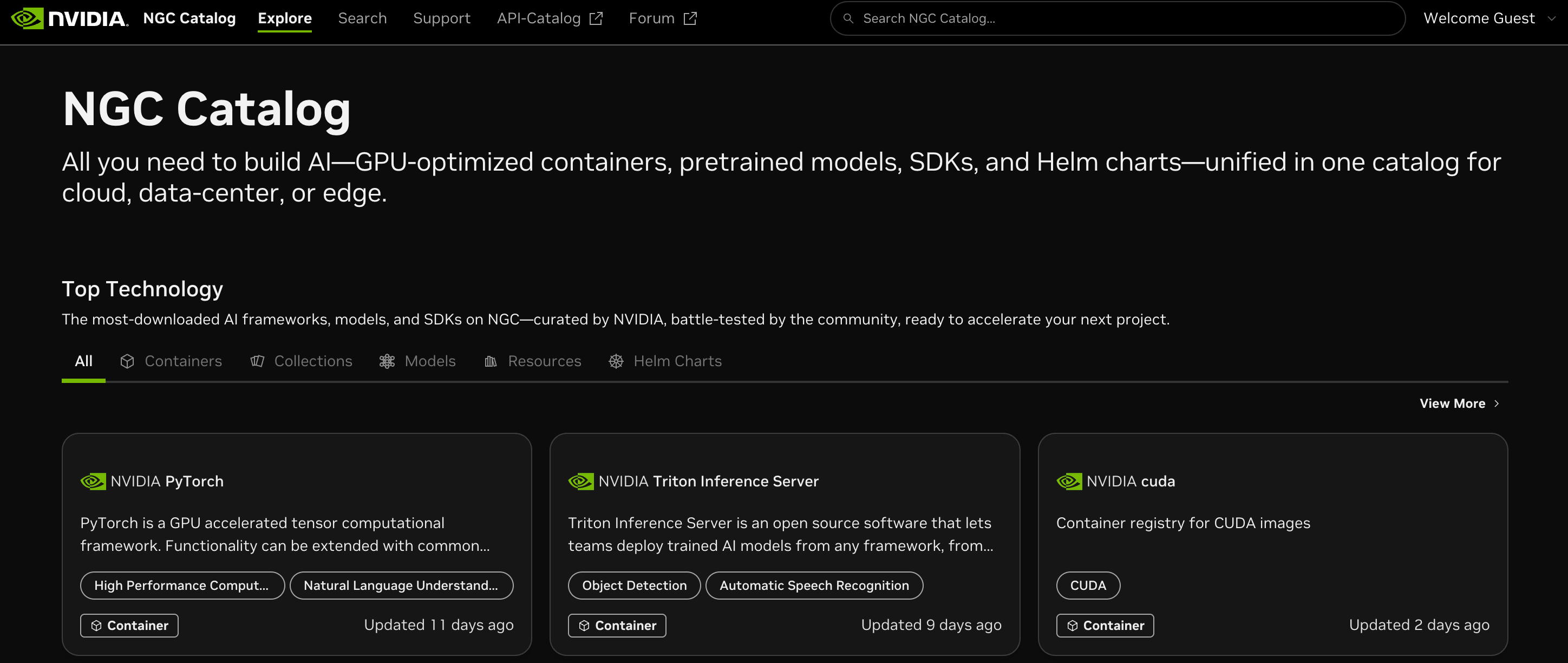Select the Models tab
The height and width of the screenshot is (663, 1568).
[417, 361]
